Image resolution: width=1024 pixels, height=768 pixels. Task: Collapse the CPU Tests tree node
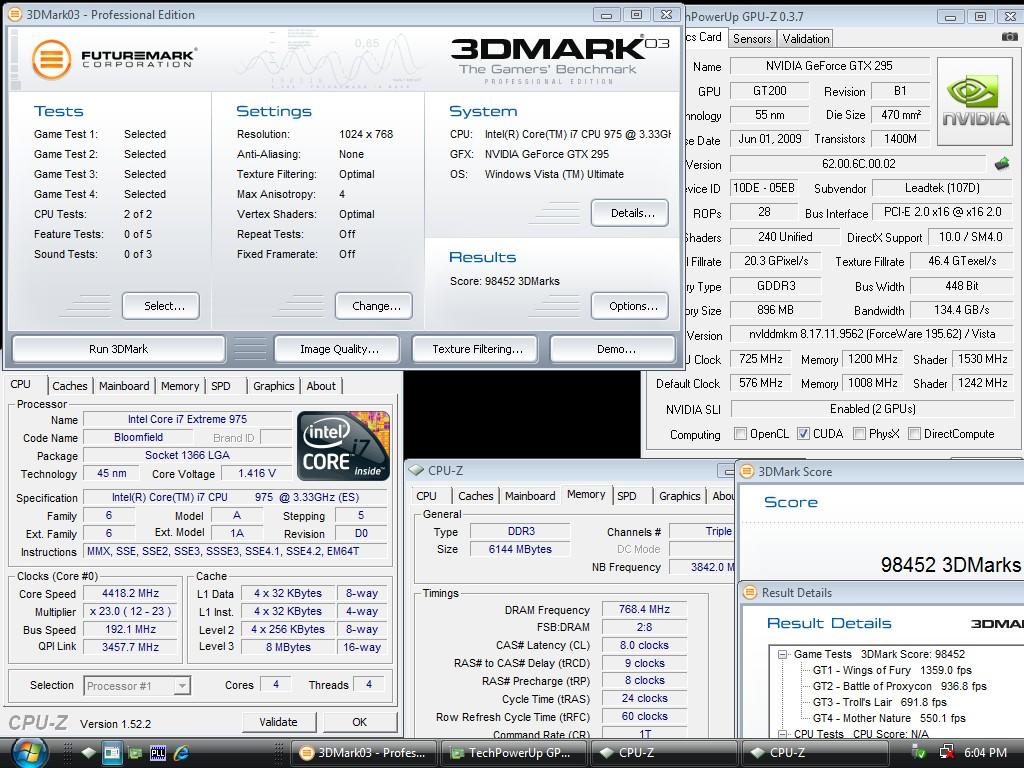tap(782, 734)
